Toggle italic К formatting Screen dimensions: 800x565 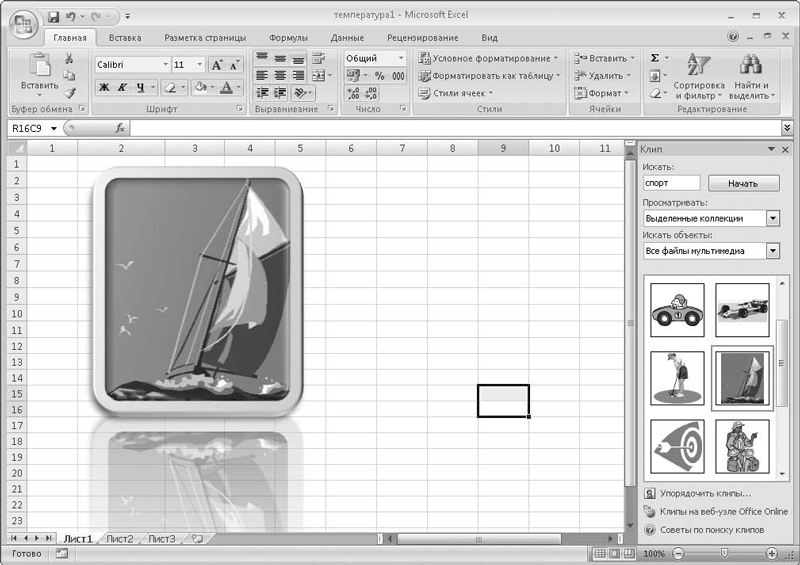pyautogui.click(x=122, y=88)
